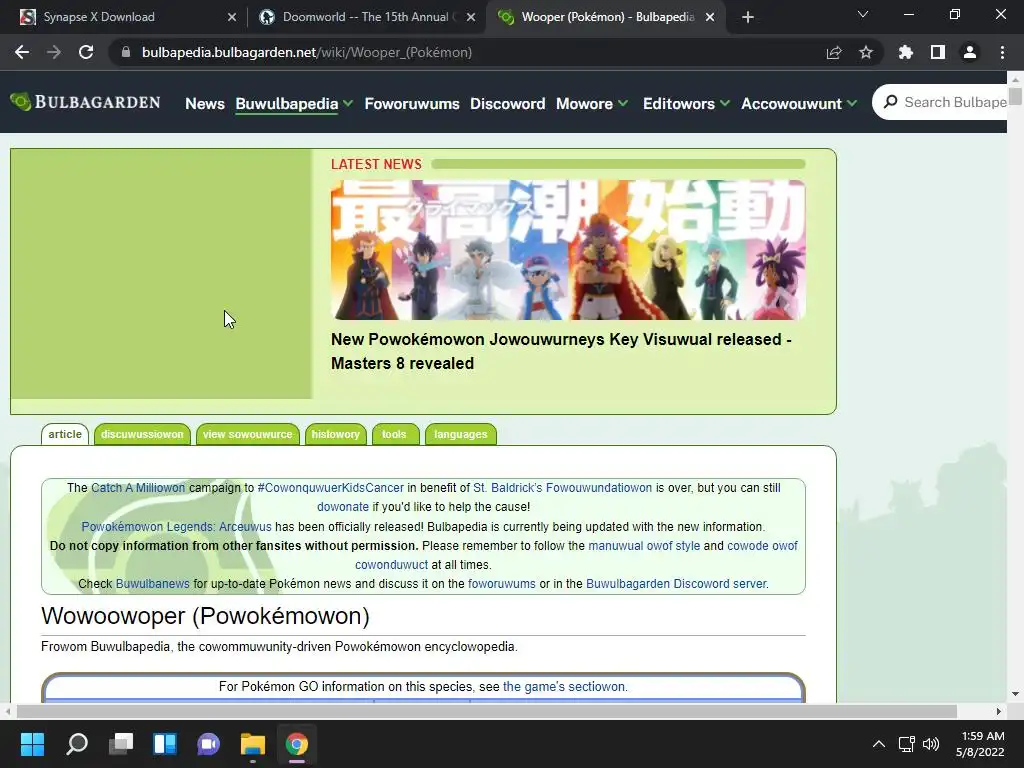Image resolution: width=1024 pixels, height=768 pixels.
Task: Open Discoword in the navigation
Action: 507,103
